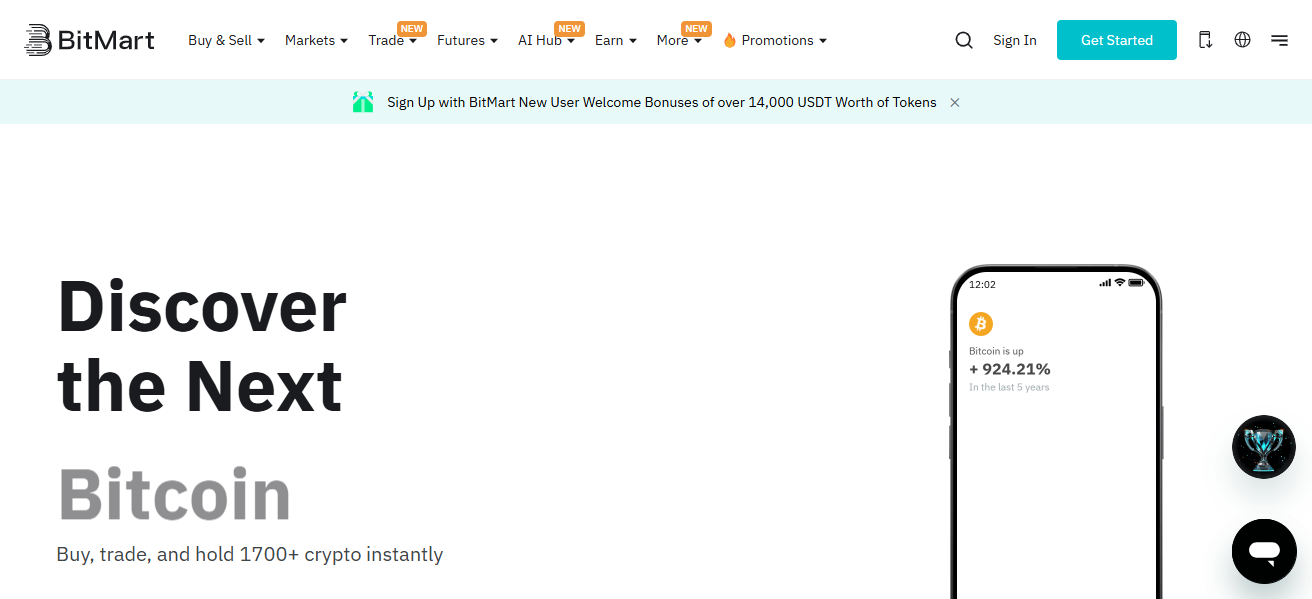Image resolution: width=1312 pixels, height=599 pixels.
Task: Click the gray "Bitcoin" heading word
Action: click(174, 494)
